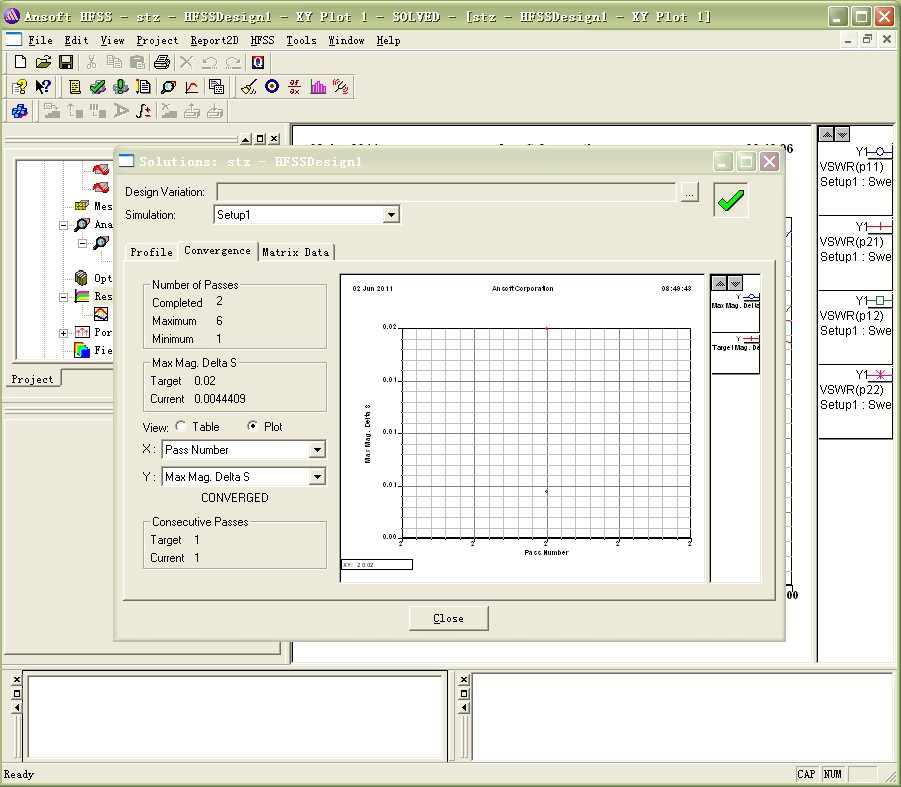This screenshot has height=787, width=901.
Task: Open the data table window icon
Action: click(217, 87)
